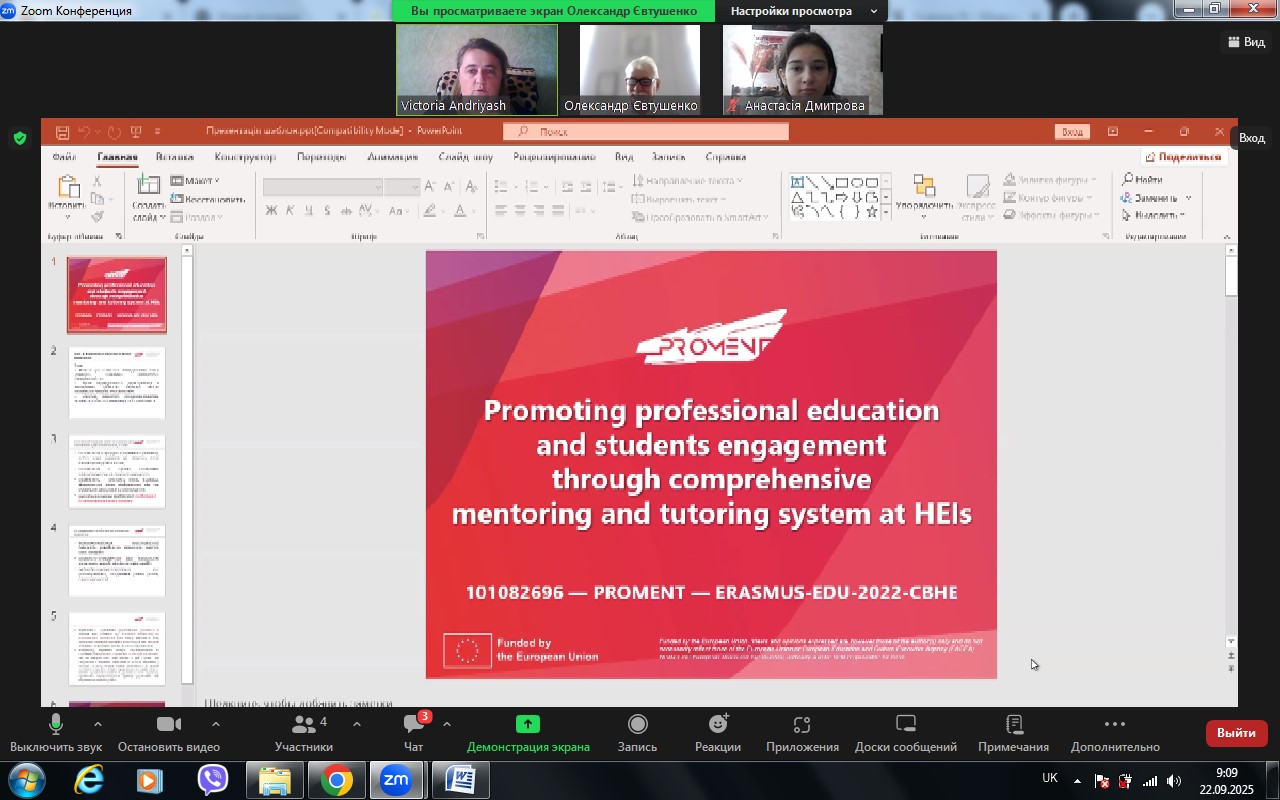Click the Record button in Zoom
This screenshot has height=800, width=1280.
pyautogui.click(x=637, y=732)
